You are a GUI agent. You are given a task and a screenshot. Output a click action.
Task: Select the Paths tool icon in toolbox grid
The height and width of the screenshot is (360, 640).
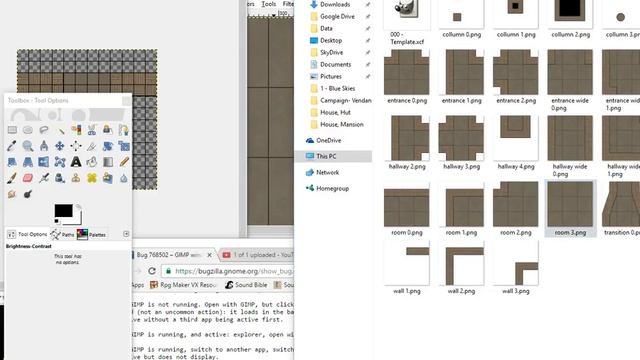coord(124,130)
